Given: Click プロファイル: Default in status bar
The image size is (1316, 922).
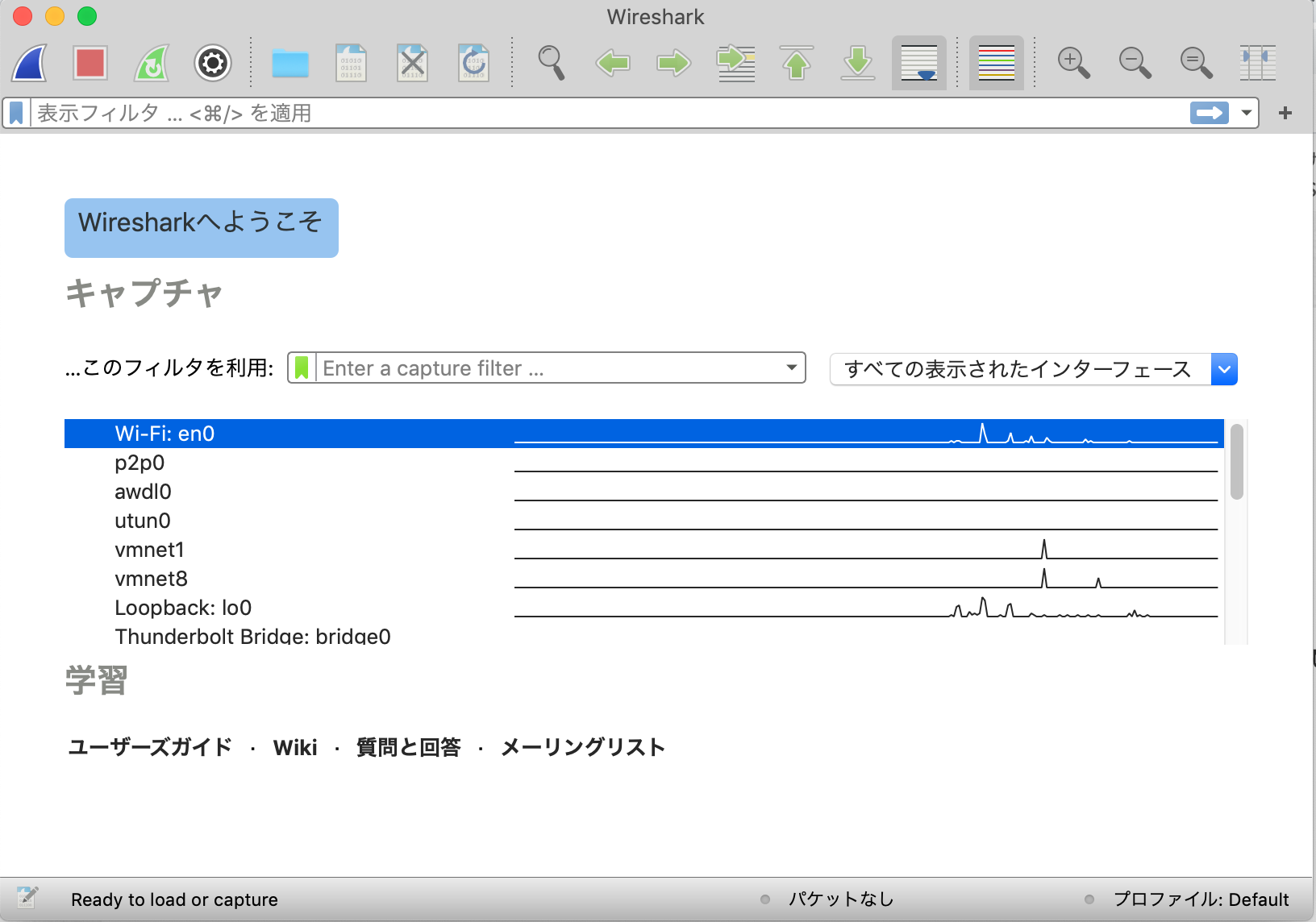Looking at the screenshot, I should point(1201,899).
